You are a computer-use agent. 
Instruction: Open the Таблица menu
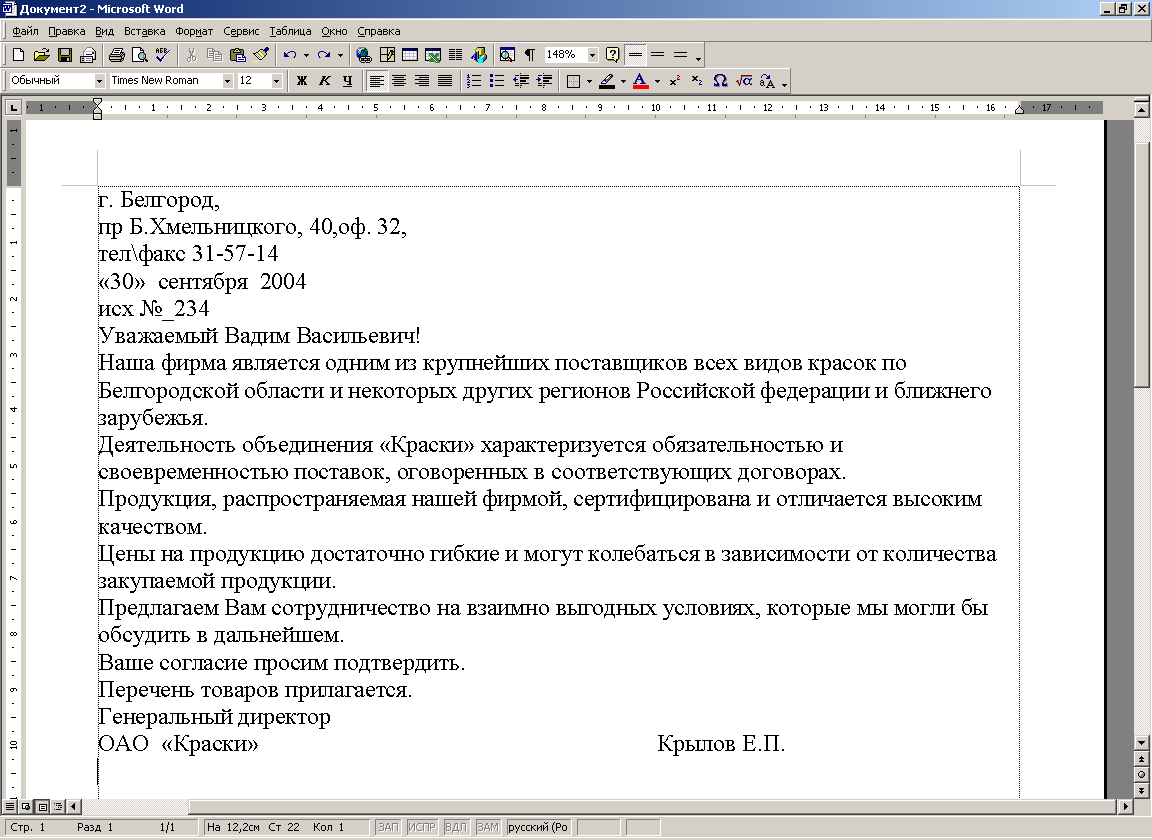pos(290,31)
